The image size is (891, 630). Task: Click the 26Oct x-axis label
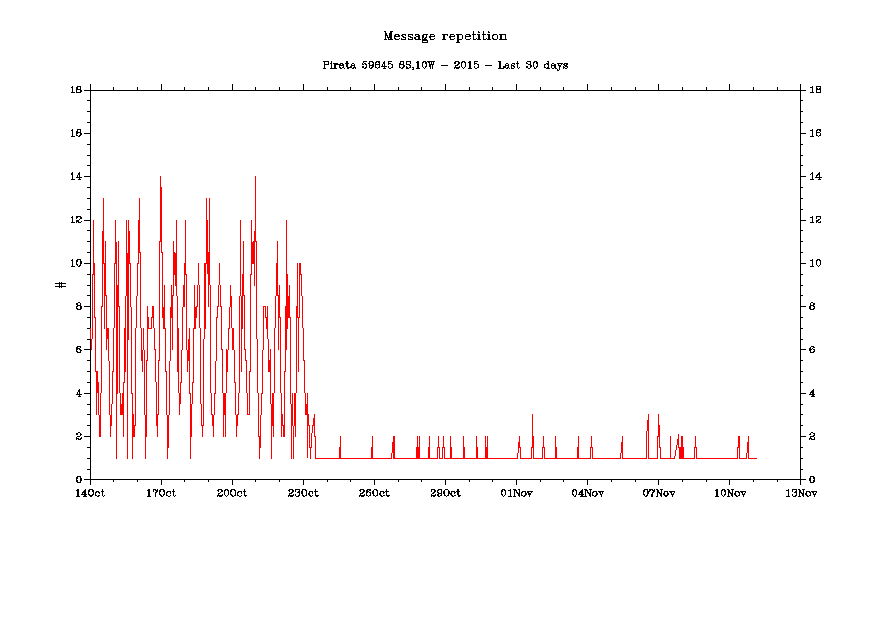(374, 492)
